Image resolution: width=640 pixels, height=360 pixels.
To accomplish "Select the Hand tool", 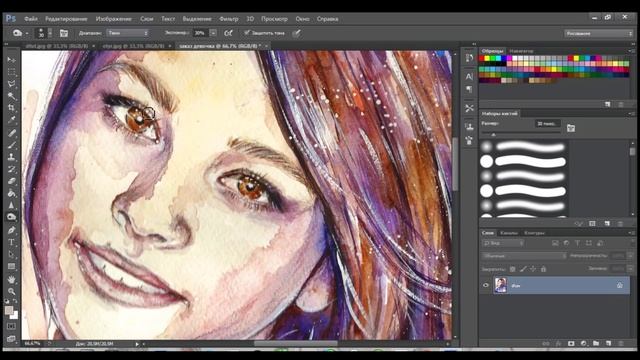I will click(x=11, y=280).
